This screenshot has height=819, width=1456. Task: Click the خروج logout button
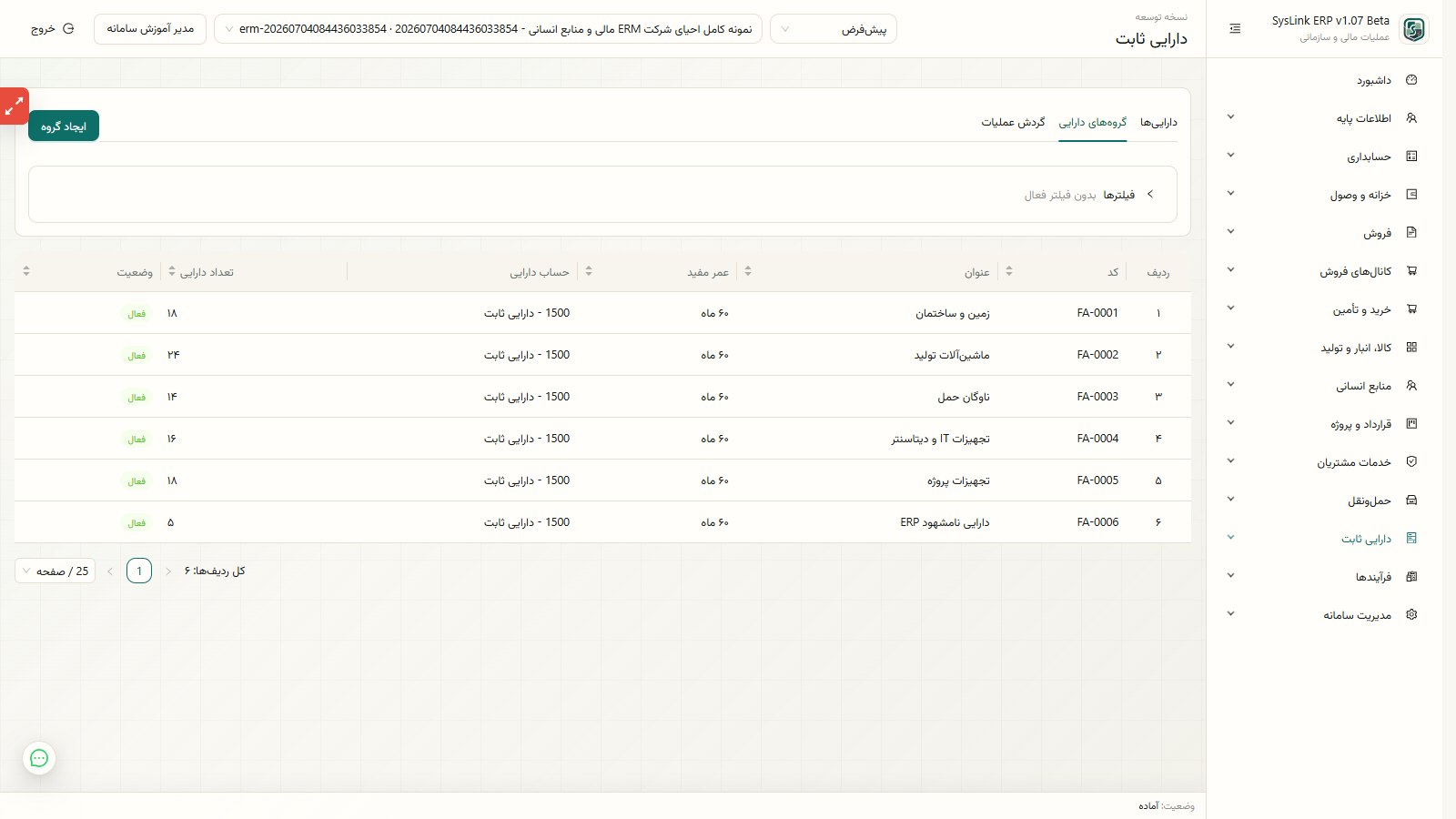[53, 29]
